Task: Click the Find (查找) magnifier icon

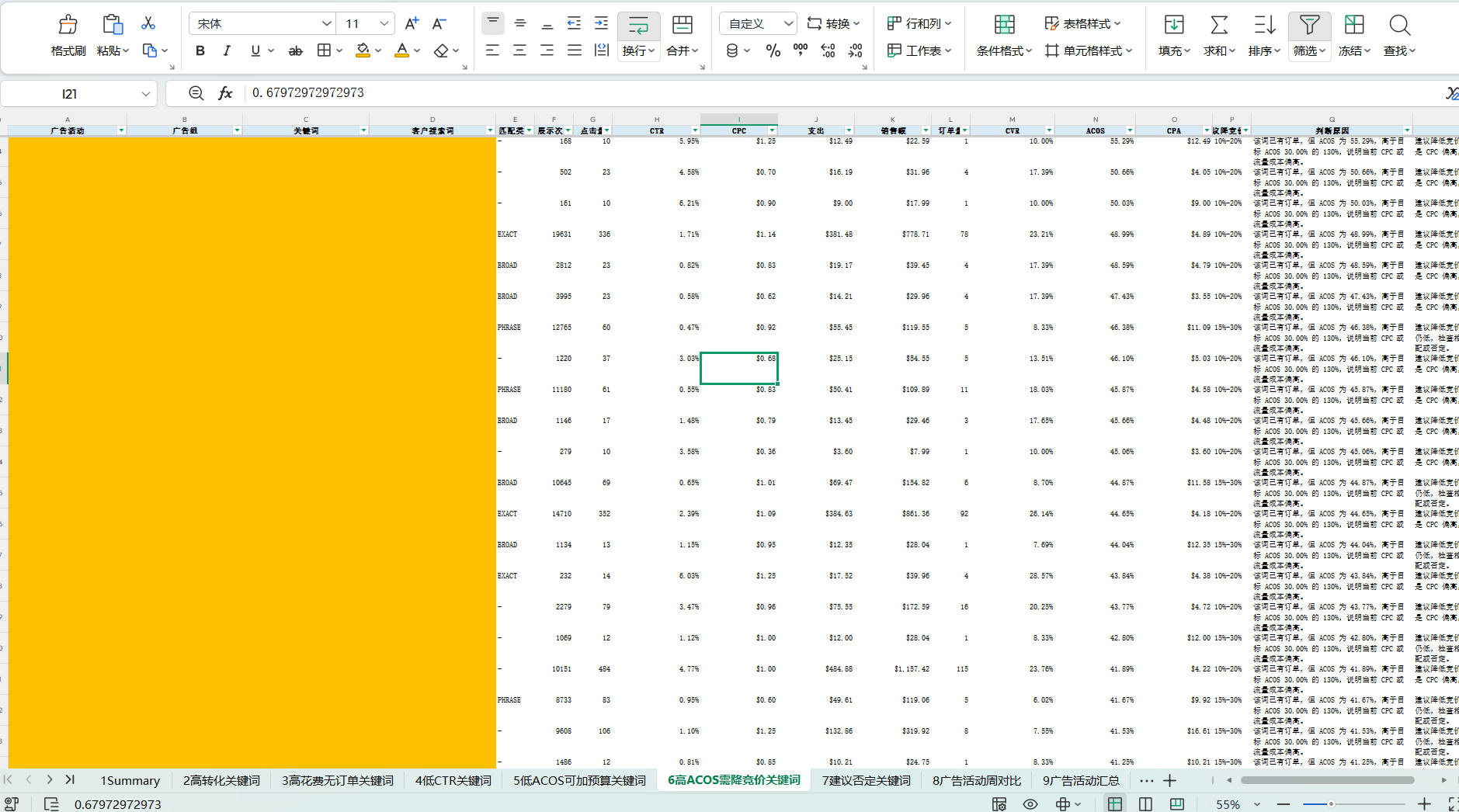Action: [x=1399, y=24]
